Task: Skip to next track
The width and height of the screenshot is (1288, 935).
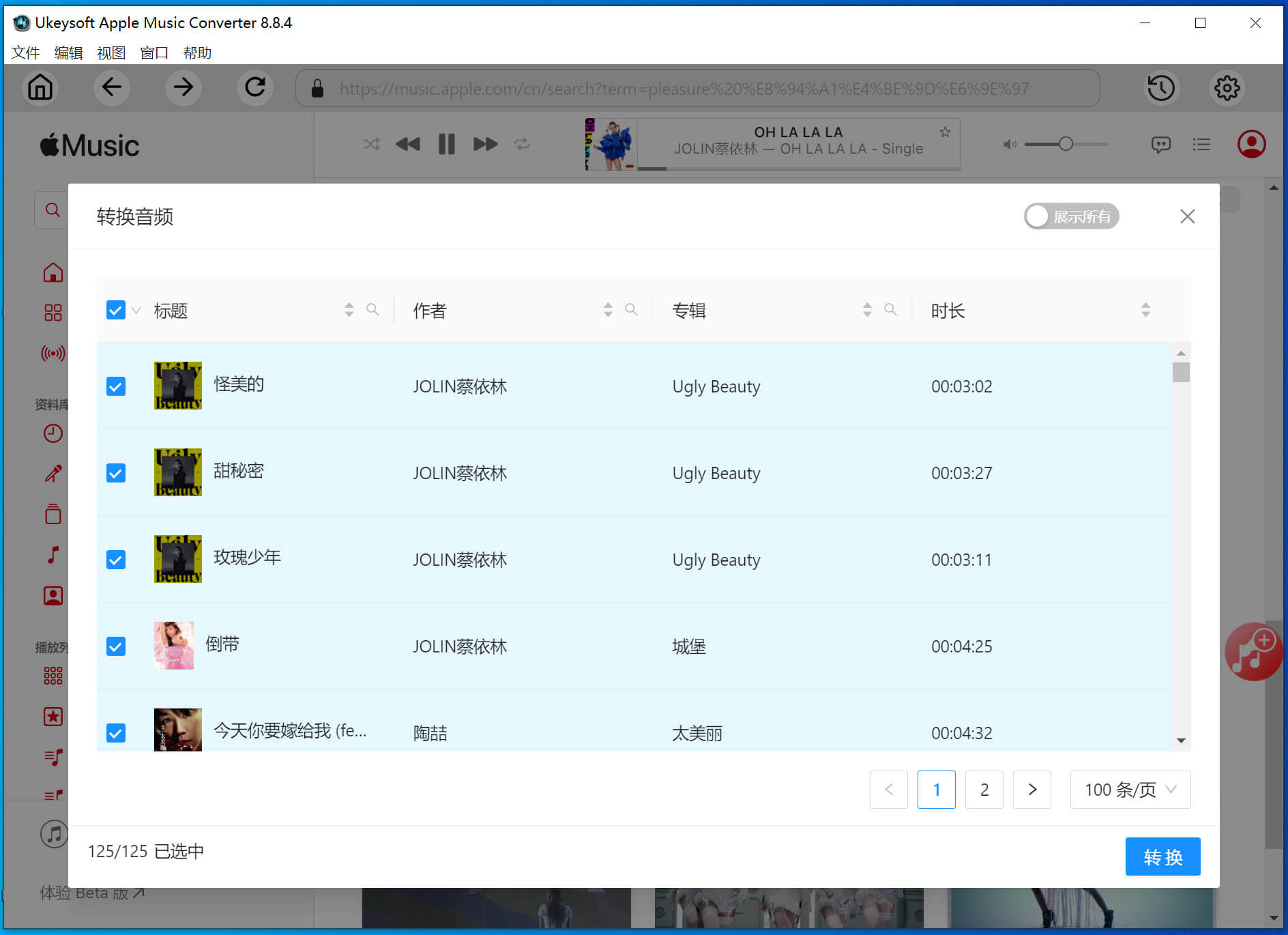Action: coord(485,144)
